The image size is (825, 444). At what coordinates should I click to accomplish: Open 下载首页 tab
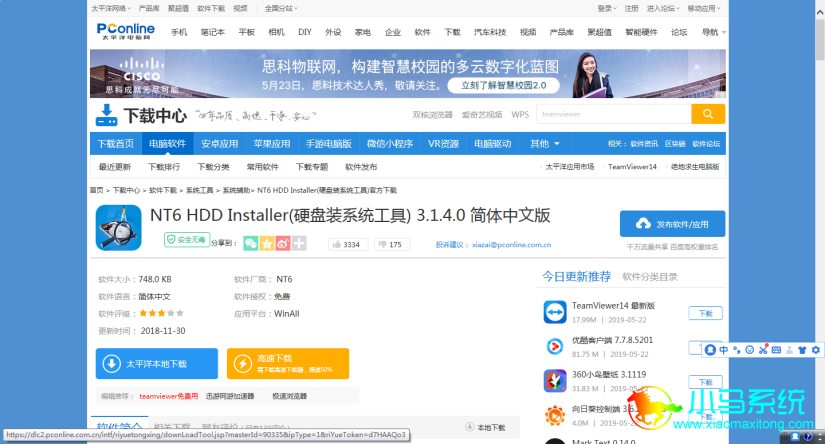point(116,144)
